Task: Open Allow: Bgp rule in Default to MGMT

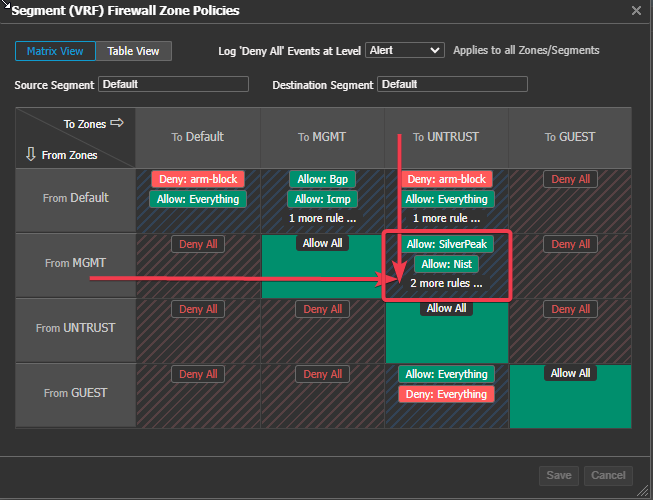Action: [322, 179]
